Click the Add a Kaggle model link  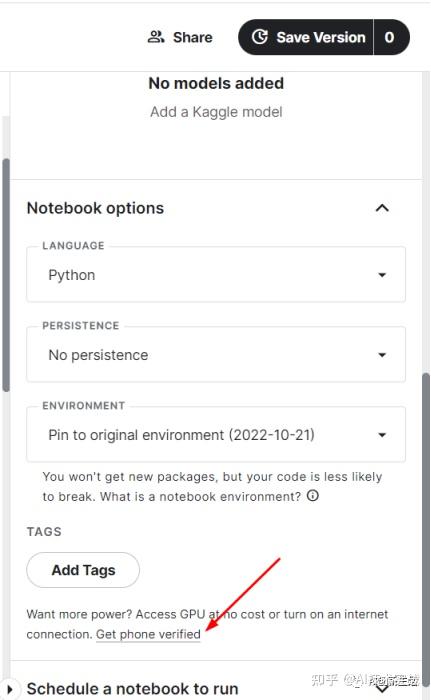tap(216, 112)
